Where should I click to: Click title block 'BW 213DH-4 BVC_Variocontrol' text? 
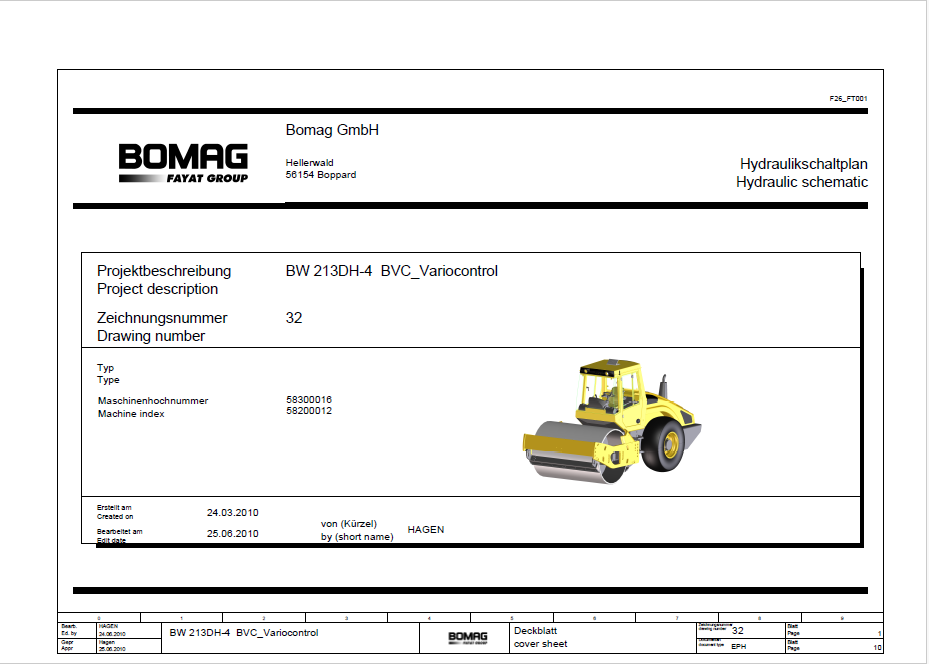244,633
